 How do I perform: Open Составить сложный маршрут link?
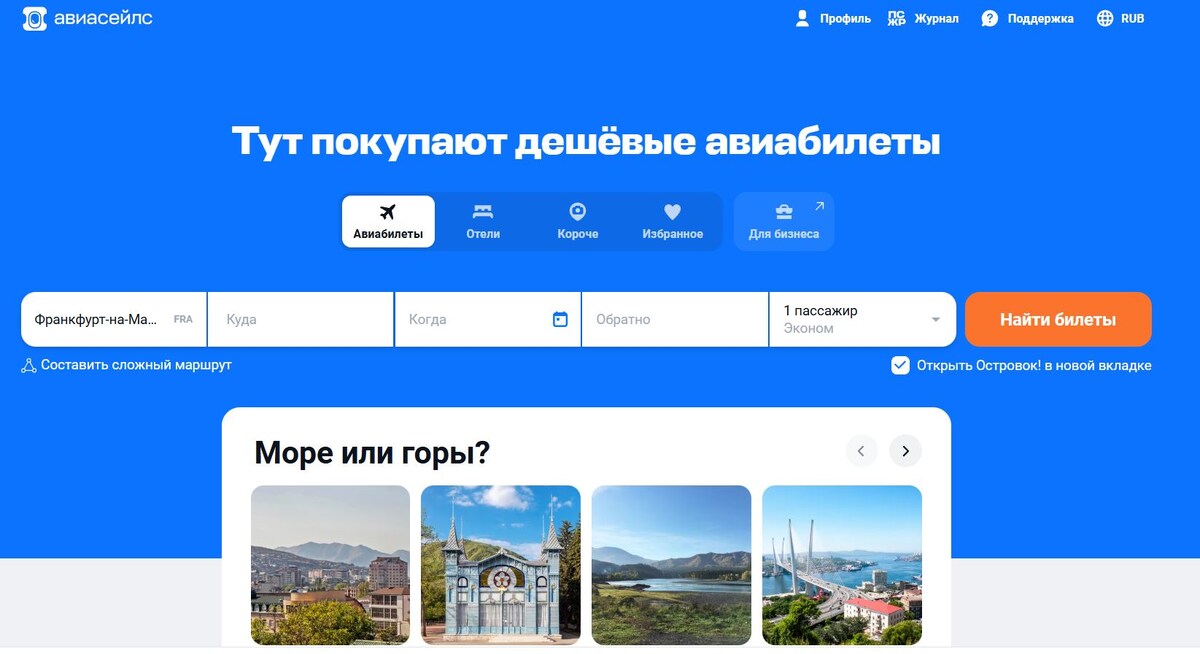136,365
